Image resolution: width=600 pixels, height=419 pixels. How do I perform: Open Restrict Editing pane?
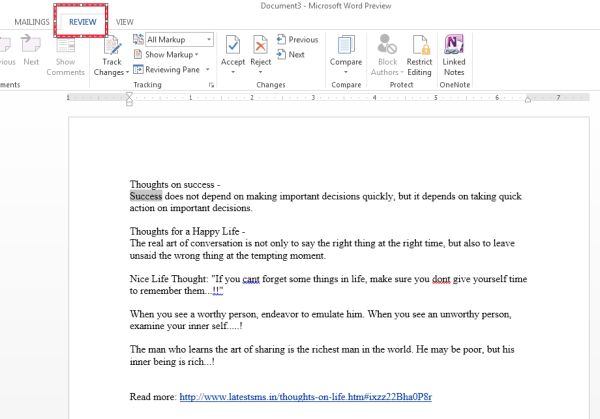click(419, 55)
